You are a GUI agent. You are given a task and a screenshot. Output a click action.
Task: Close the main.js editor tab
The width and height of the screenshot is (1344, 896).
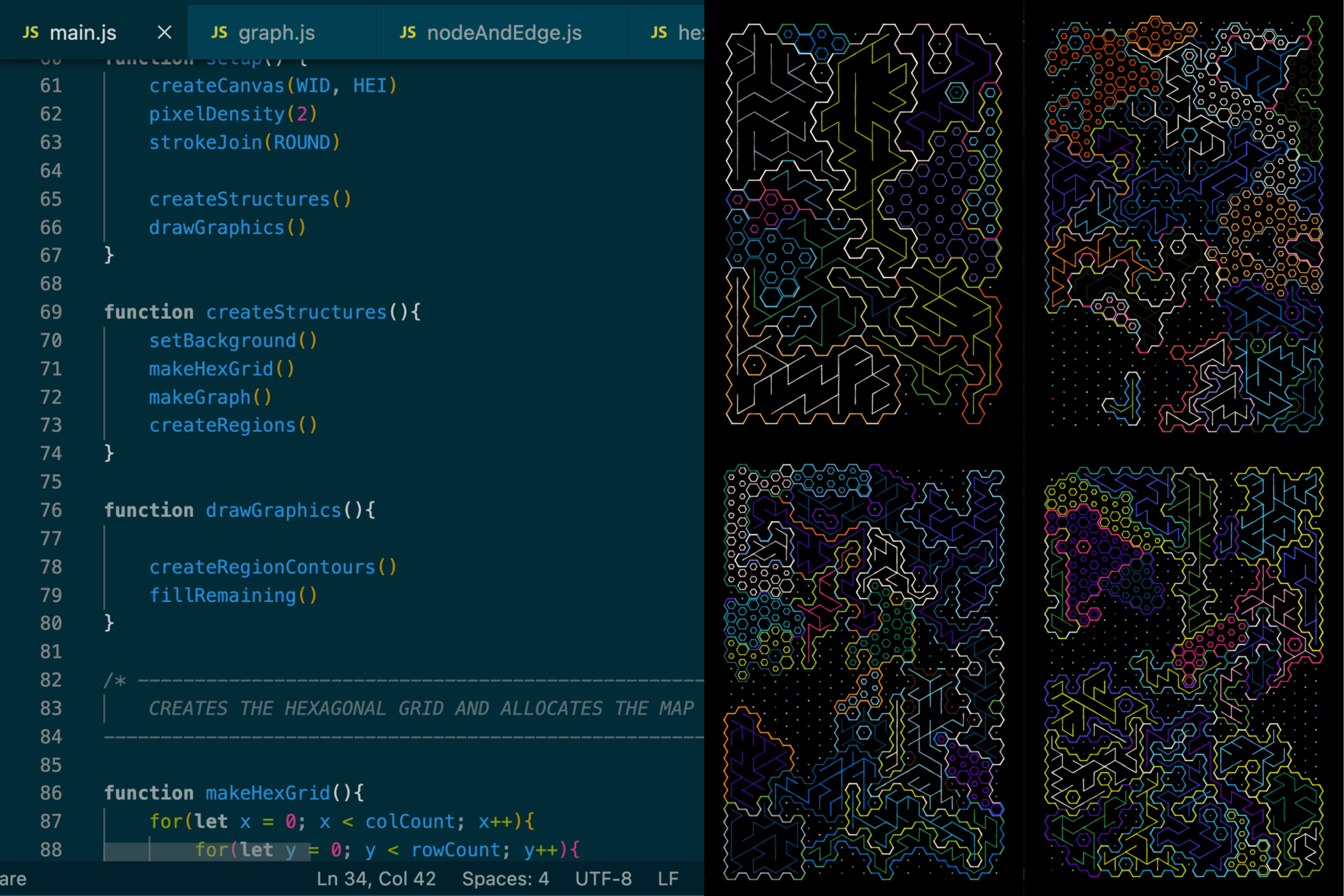point(164,33)
